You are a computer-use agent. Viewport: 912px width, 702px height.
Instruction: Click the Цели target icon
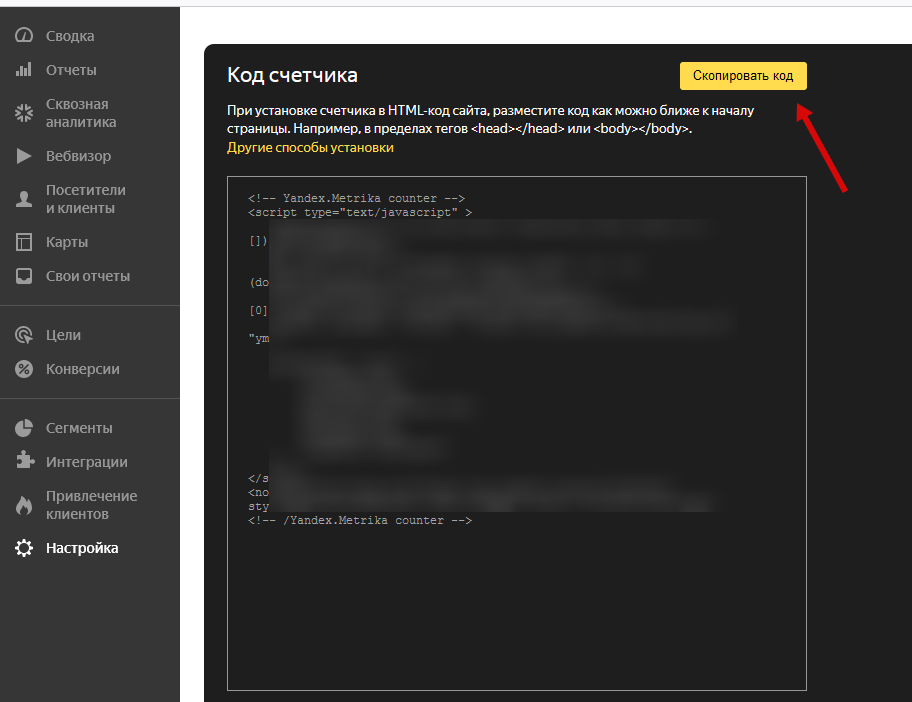click(24, 335)
